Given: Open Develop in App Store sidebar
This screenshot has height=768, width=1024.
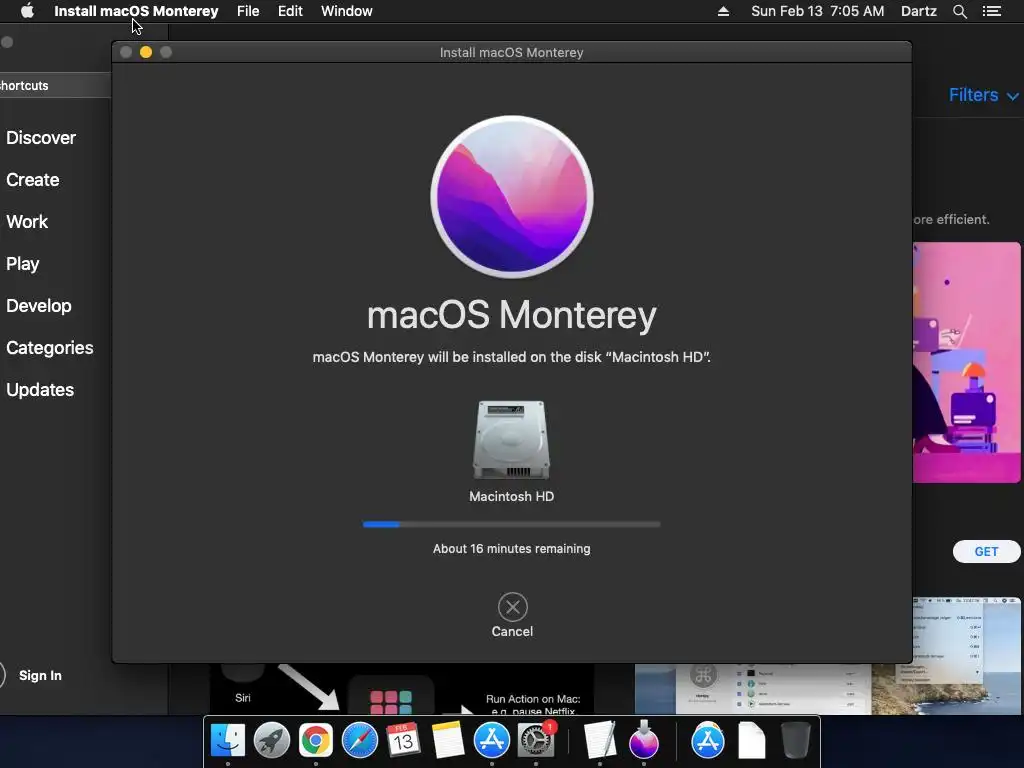Looking at the screenshot, I should 39,306.
